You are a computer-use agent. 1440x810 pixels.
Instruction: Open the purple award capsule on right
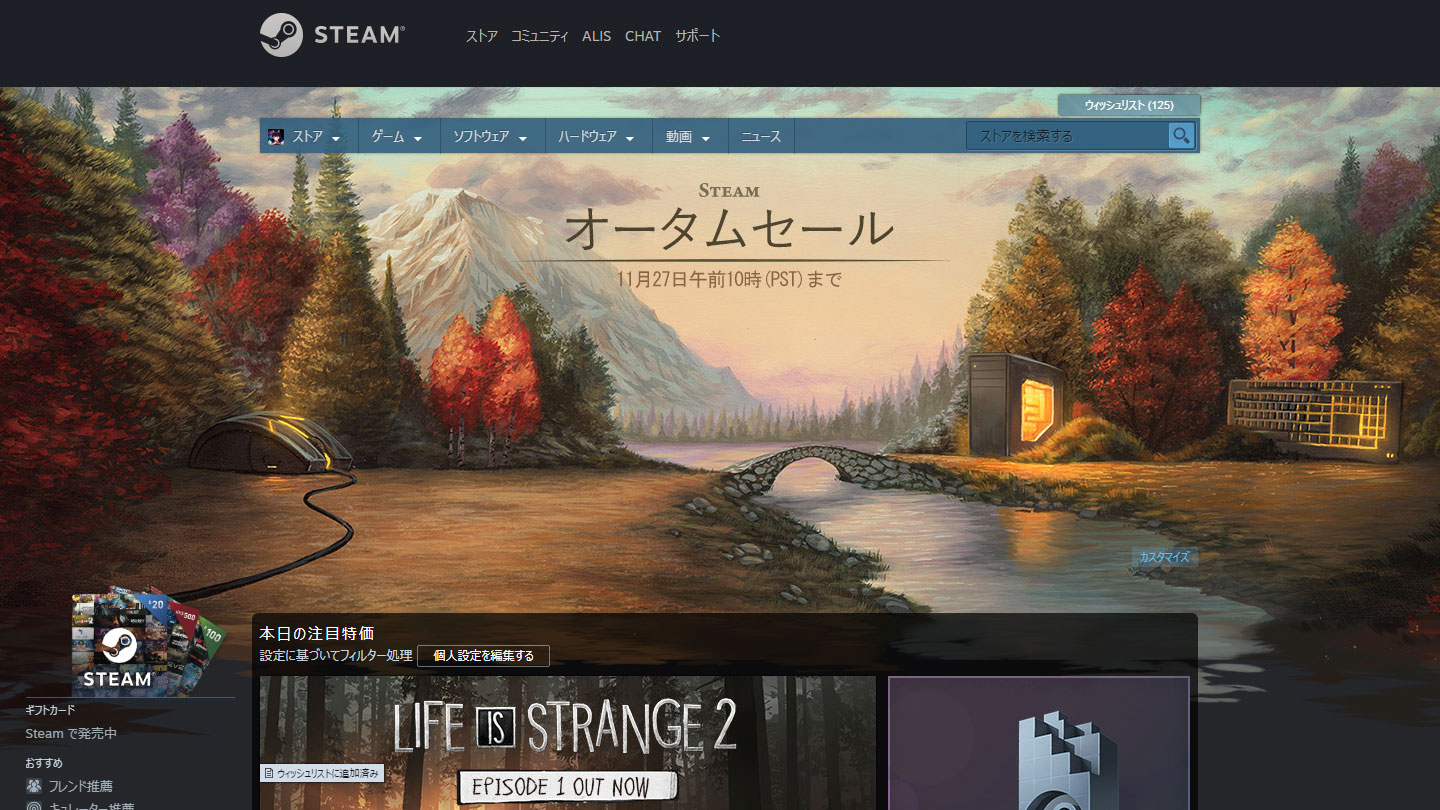coord(1038,743)
